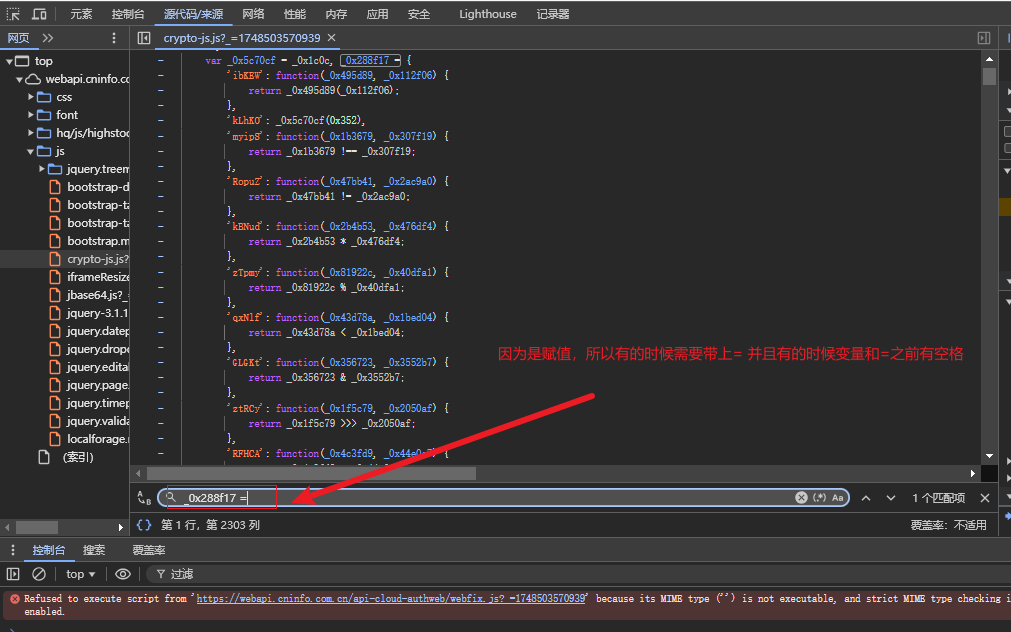Expand the jquery.treemenu folder

coord(42,169)
